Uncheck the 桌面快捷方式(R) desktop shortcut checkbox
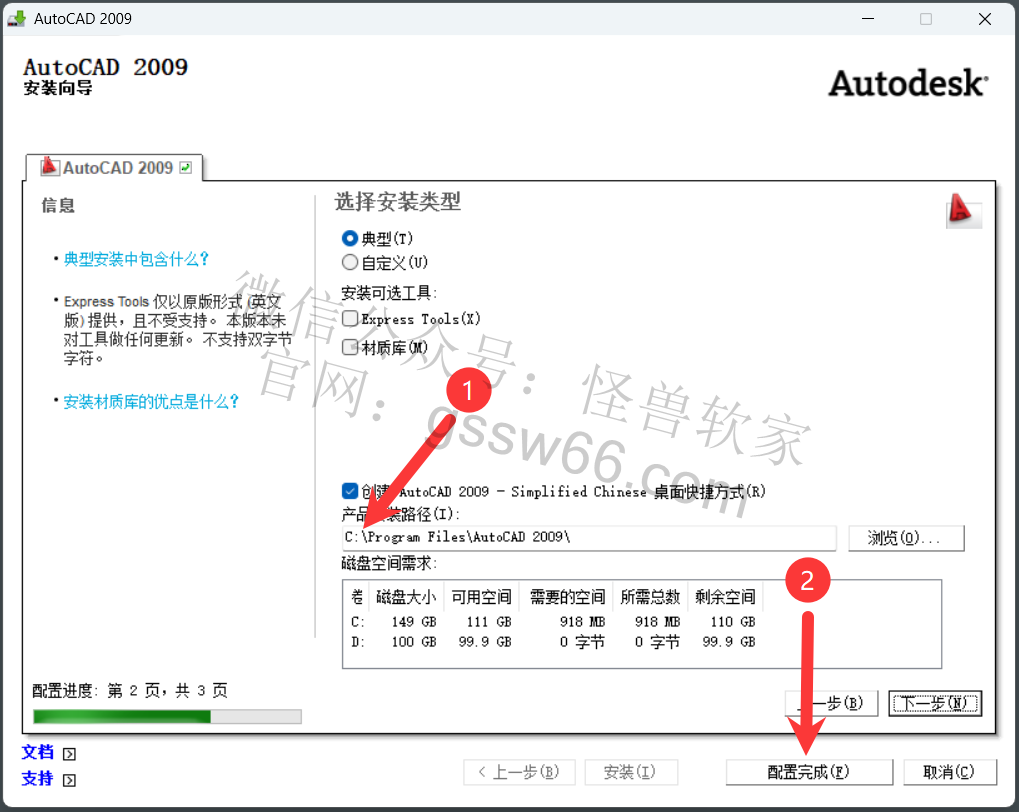The image size is (1019, 812). pyautogui.click(x=350, y=491)
